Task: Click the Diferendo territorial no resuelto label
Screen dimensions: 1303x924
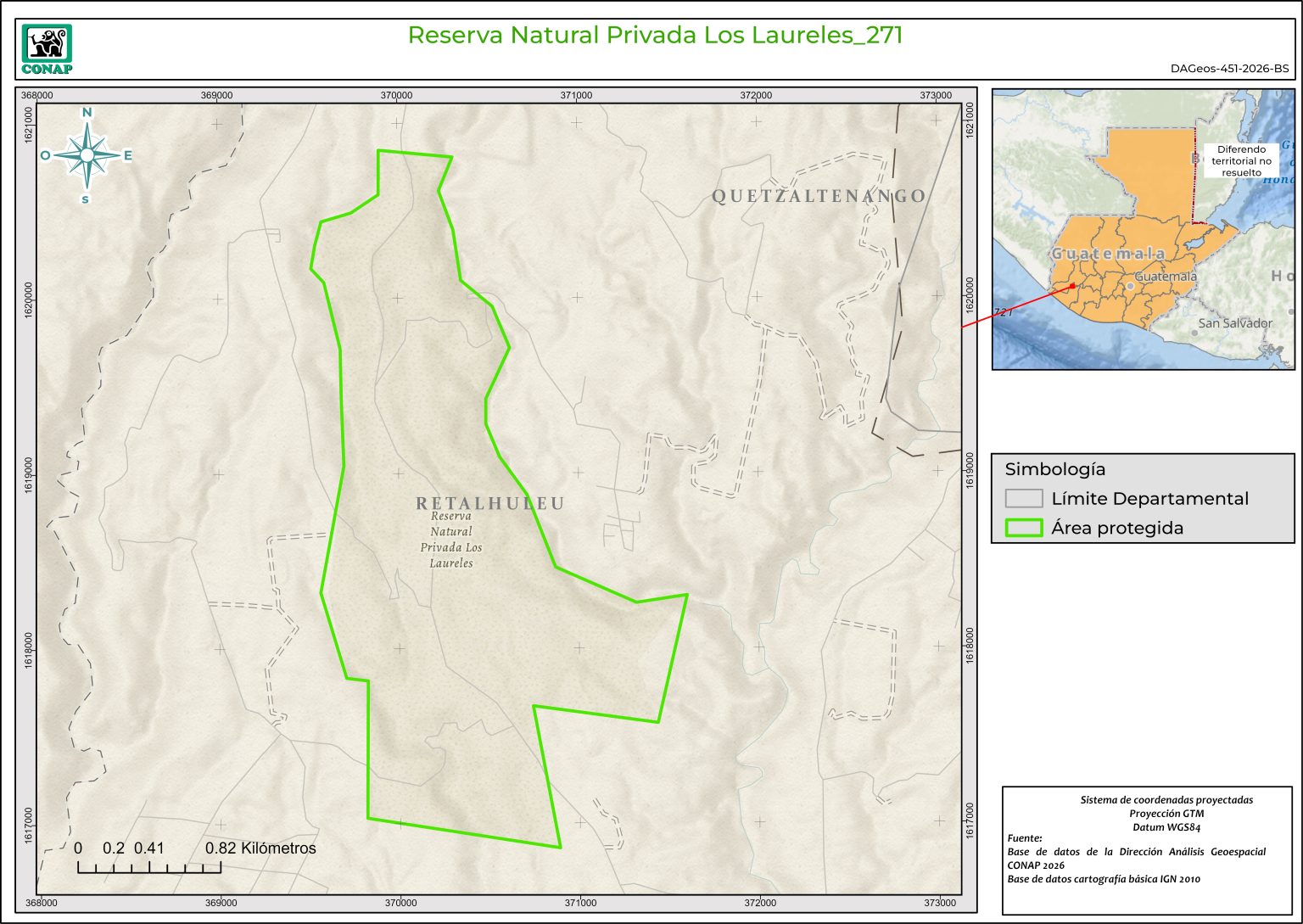Action: click(x=1241, y=160)
